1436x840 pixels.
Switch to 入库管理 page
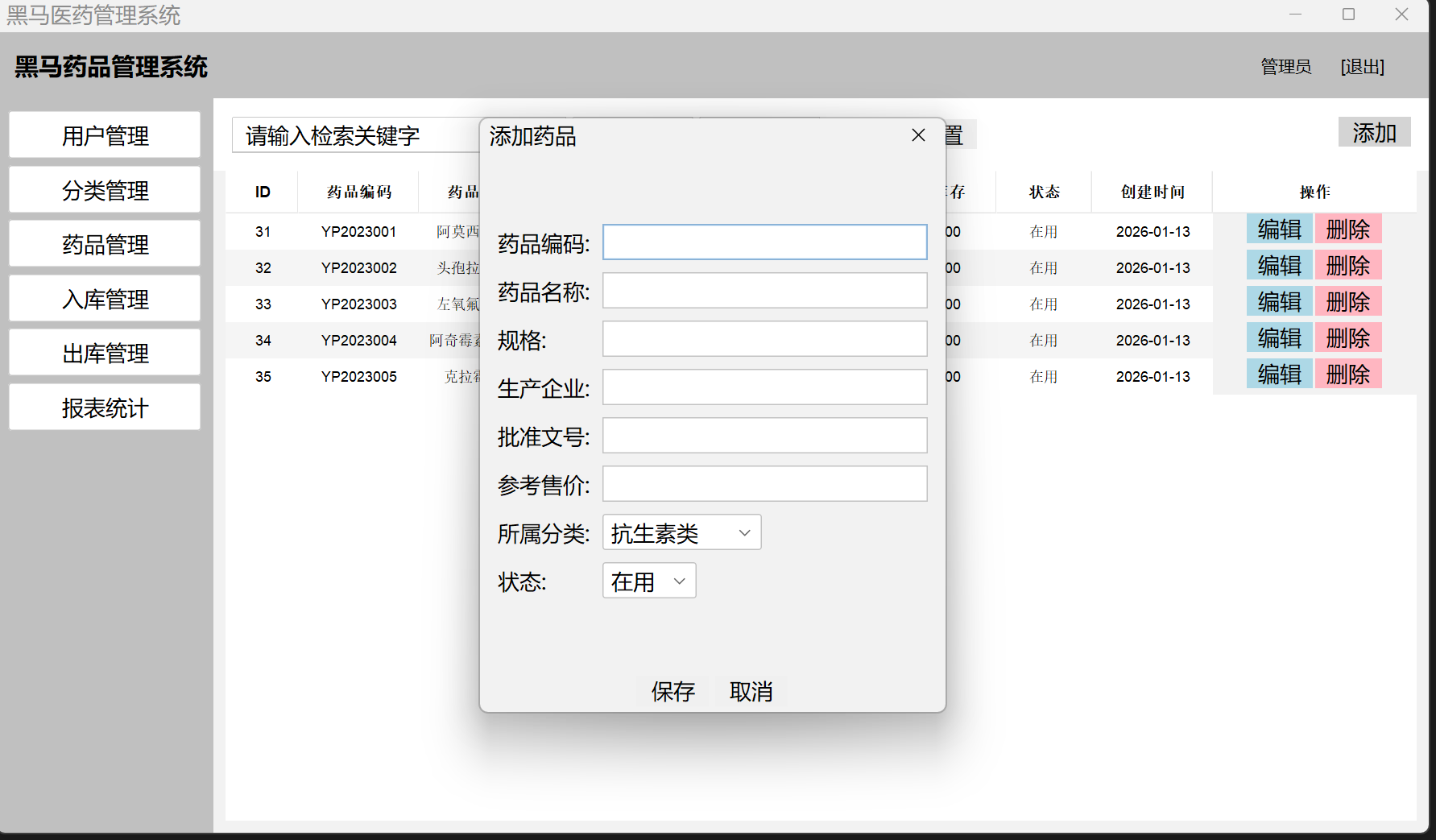tap(105, 299)
